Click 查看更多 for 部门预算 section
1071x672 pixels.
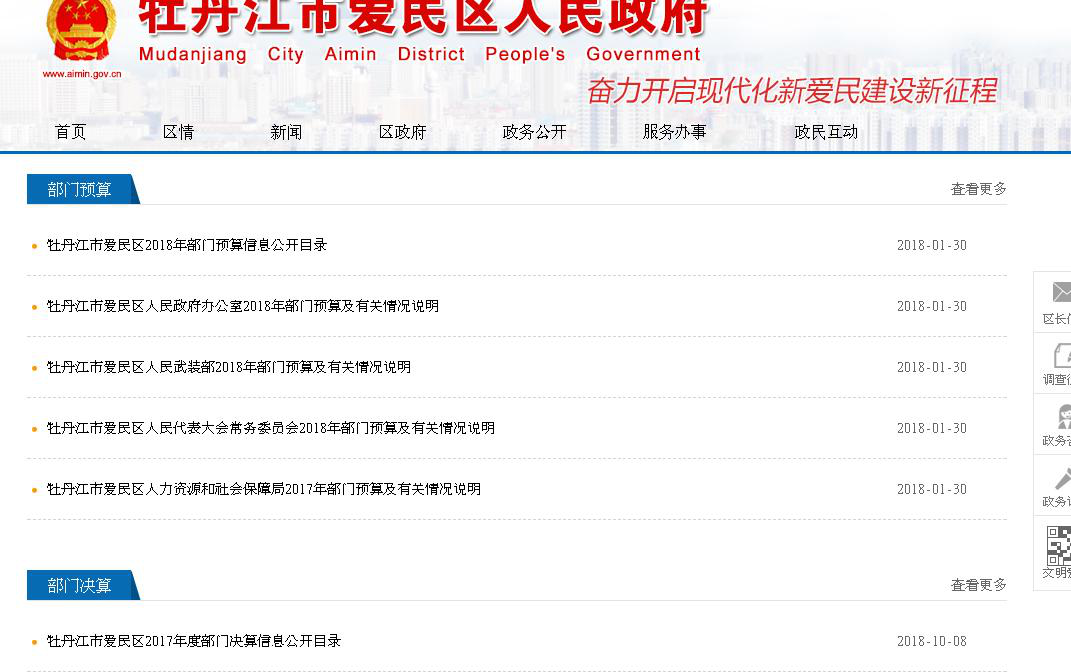(x=978, y=189)
